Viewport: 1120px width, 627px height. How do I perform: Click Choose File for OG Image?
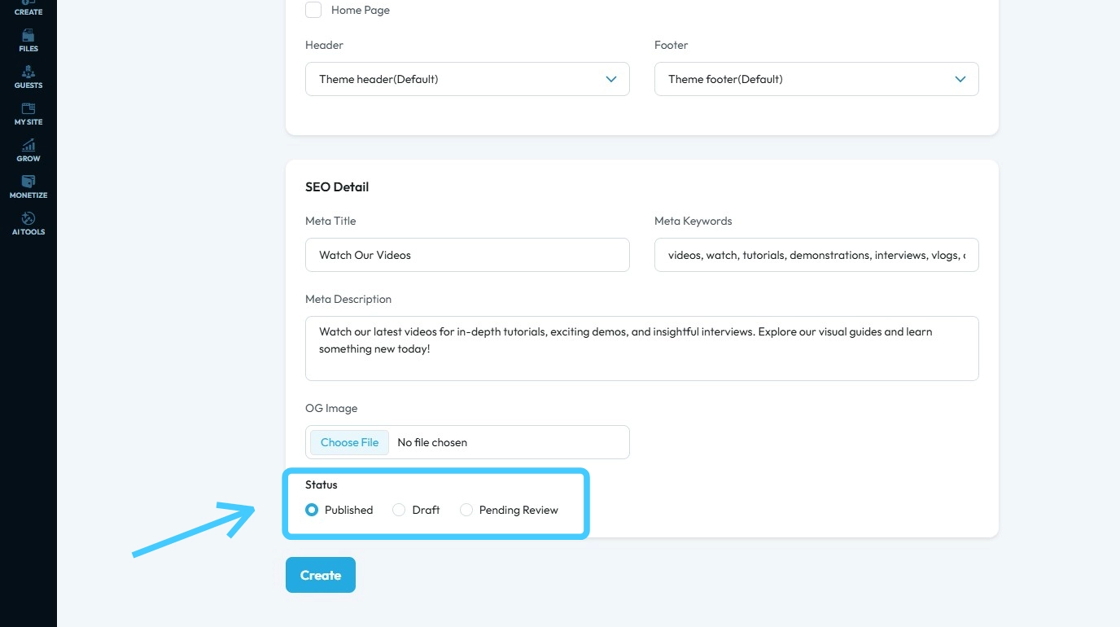tap(350, 442)
